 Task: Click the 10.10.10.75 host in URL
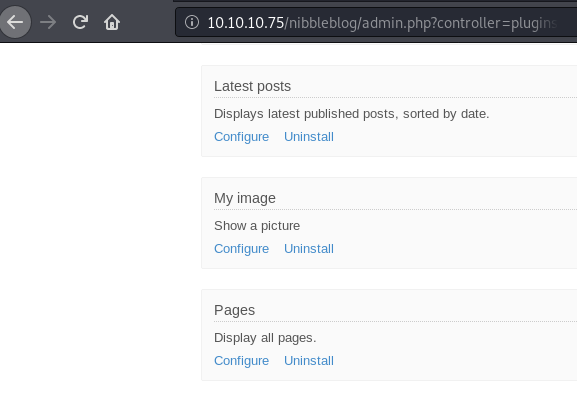[x=245, y=23]
